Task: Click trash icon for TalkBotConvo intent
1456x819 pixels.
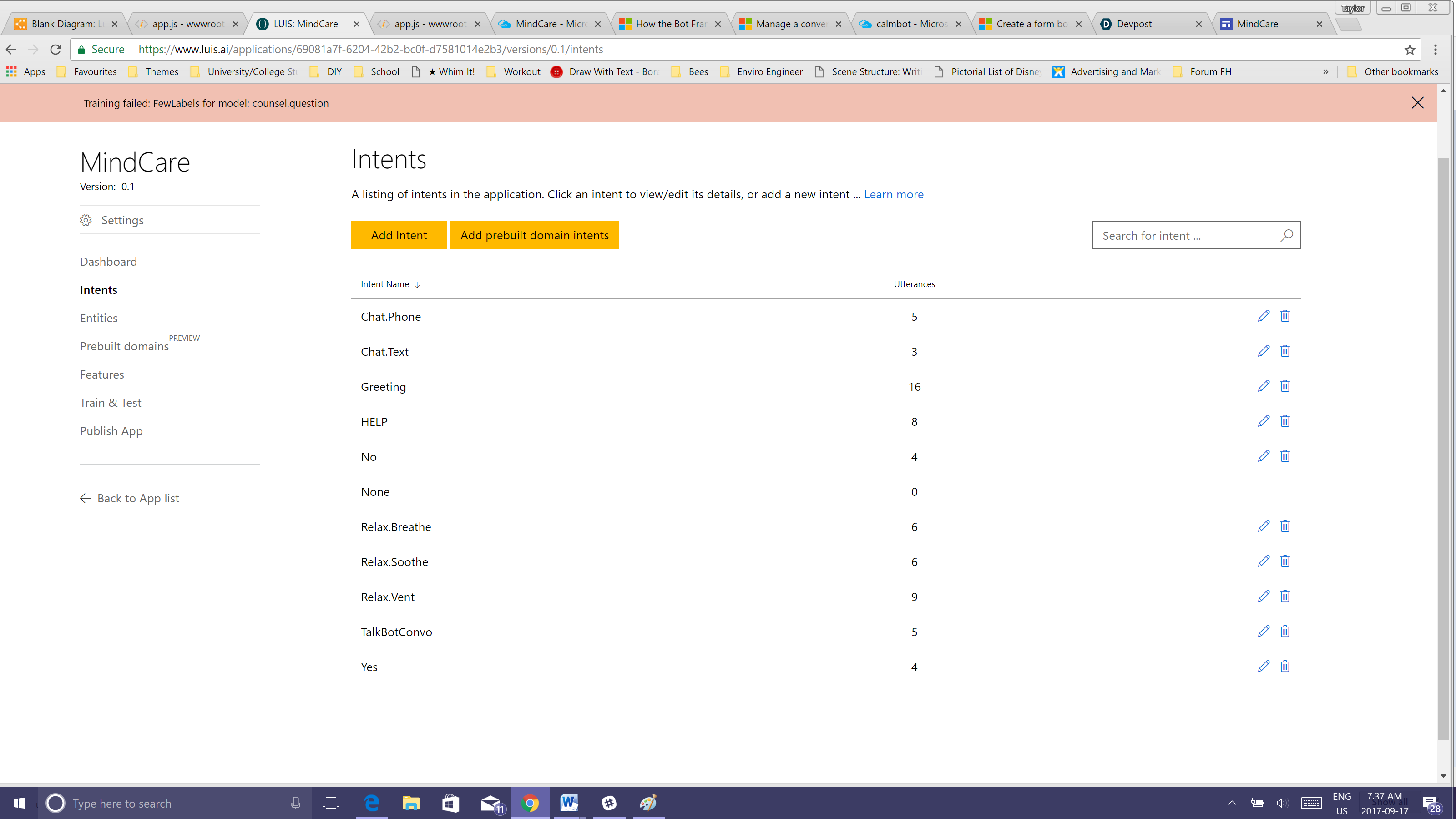Action: pos(1285,632)
